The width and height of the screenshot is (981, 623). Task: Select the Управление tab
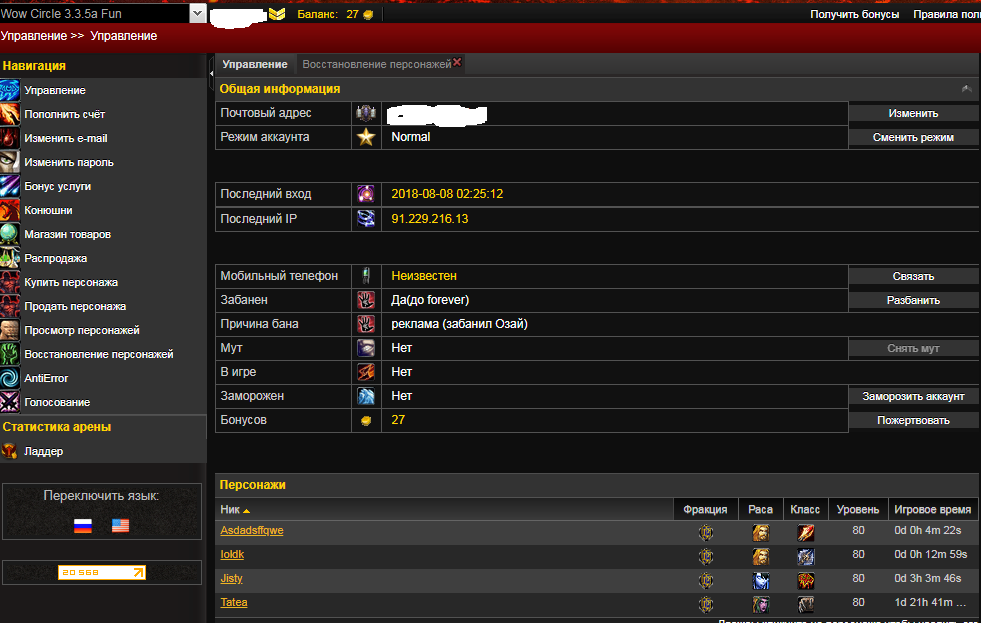(254, 64)
